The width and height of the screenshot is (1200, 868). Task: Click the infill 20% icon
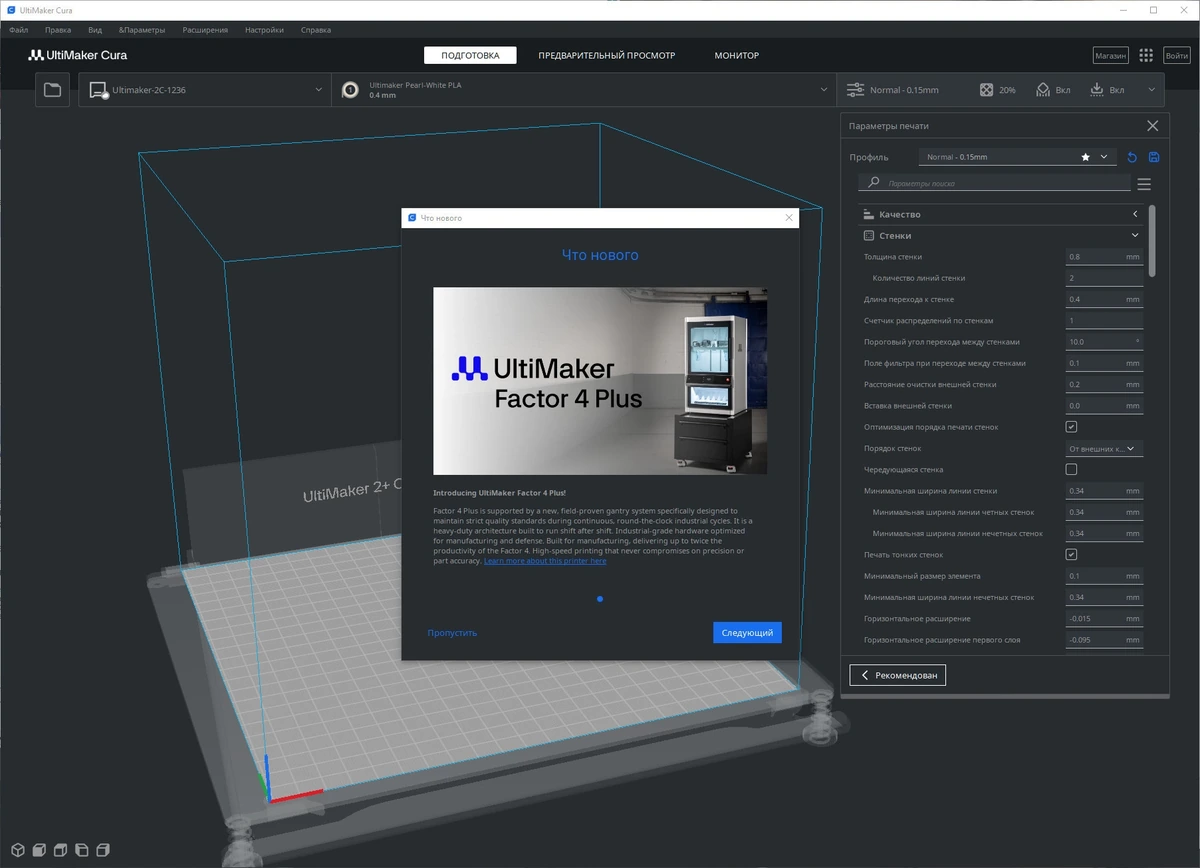tap(986, 90)
